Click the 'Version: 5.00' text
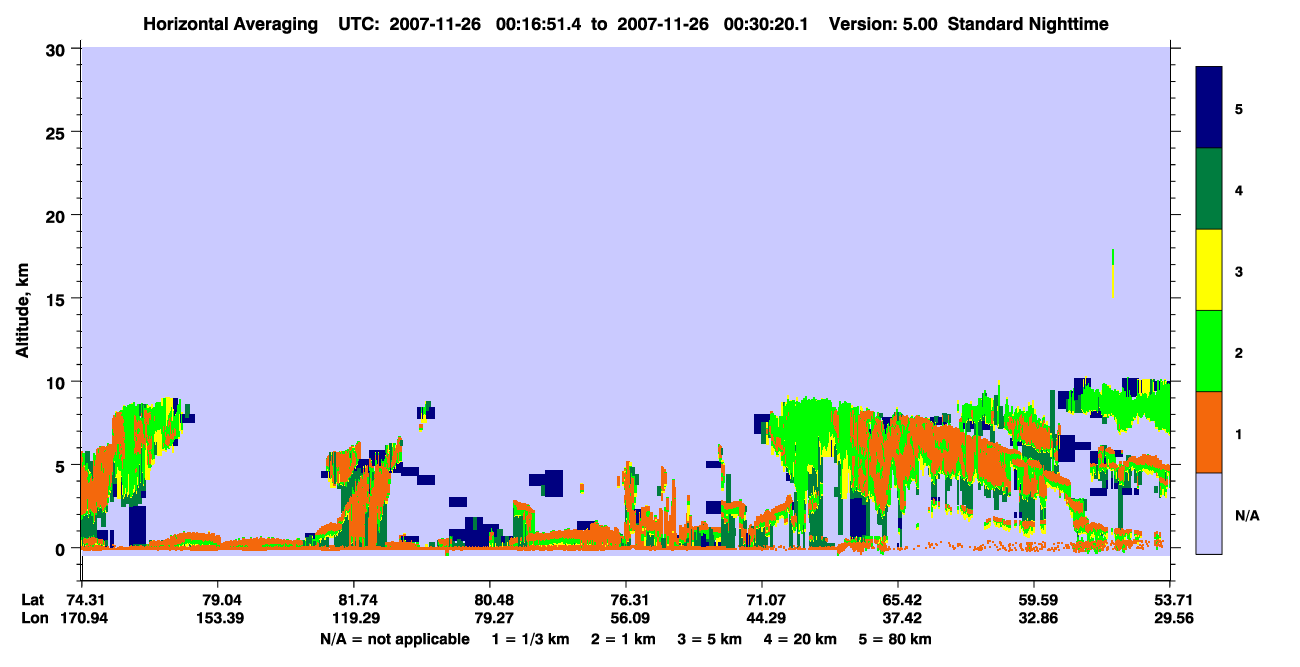 (x=883, y=24)
